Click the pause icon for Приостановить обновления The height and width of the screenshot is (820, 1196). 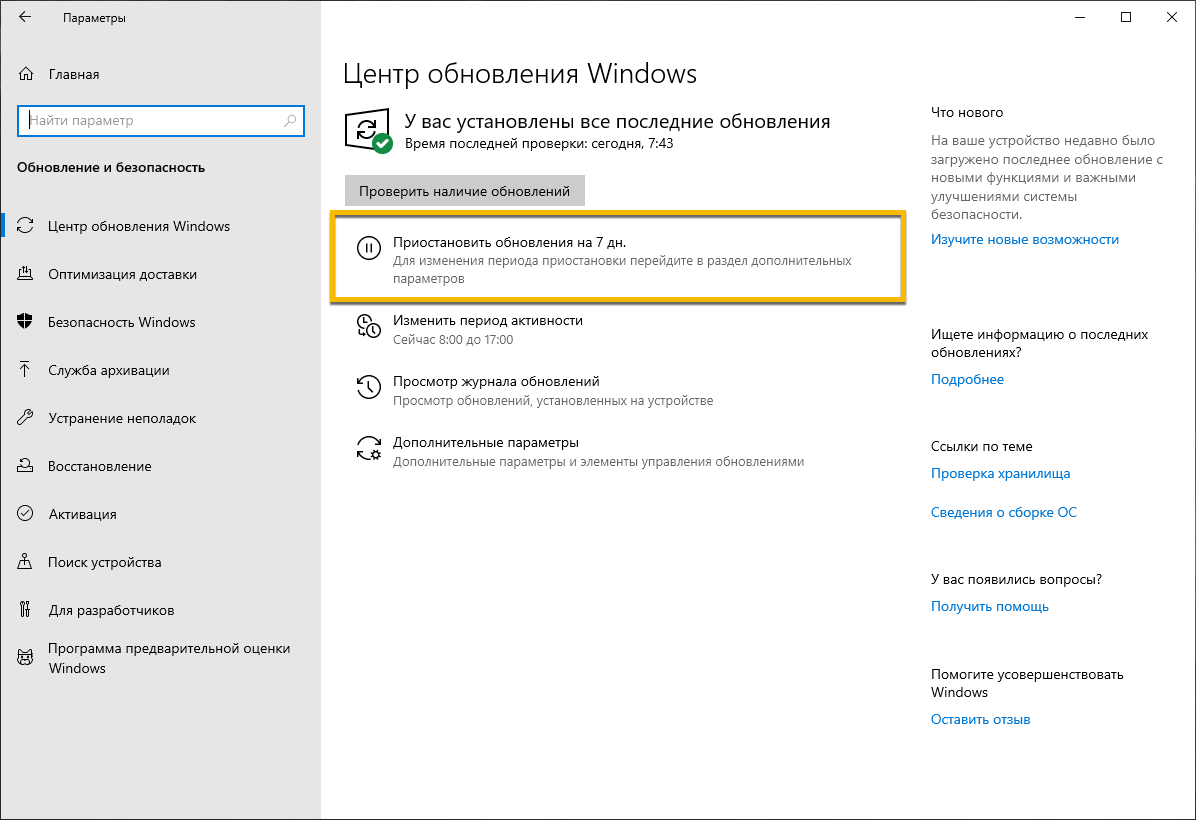click(369, 249)
